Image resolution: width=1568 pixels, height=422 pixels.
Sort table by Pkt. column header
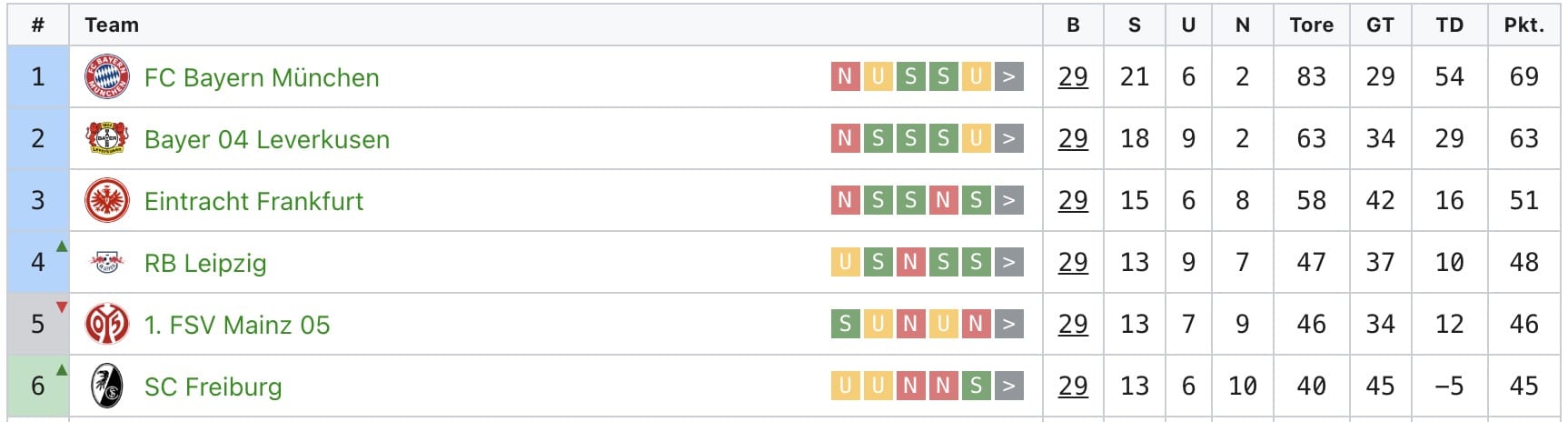tap(1524, 25)
